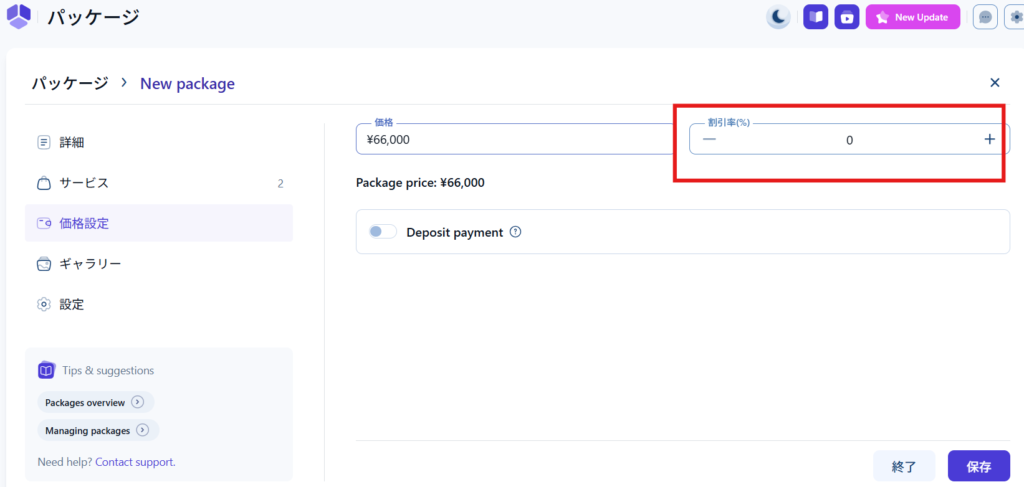
Task: Click the app logo in top-left
Action: (x=19, y=17)
